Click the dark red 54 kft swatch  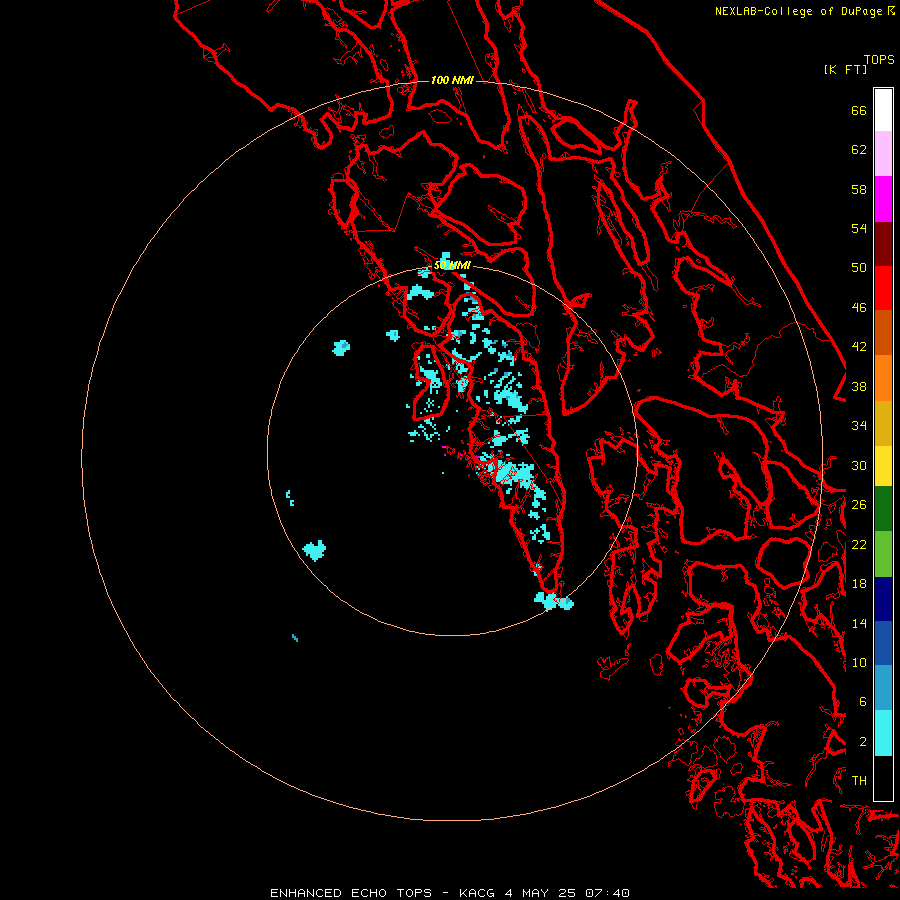point(883,243)
